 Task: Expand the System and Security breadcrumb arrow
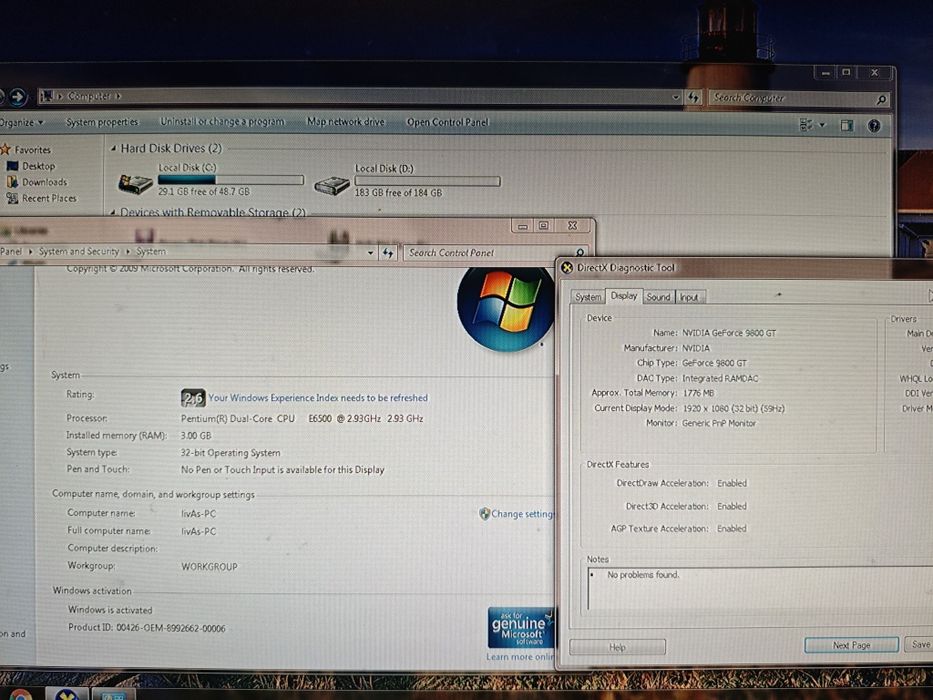point(128,252)
